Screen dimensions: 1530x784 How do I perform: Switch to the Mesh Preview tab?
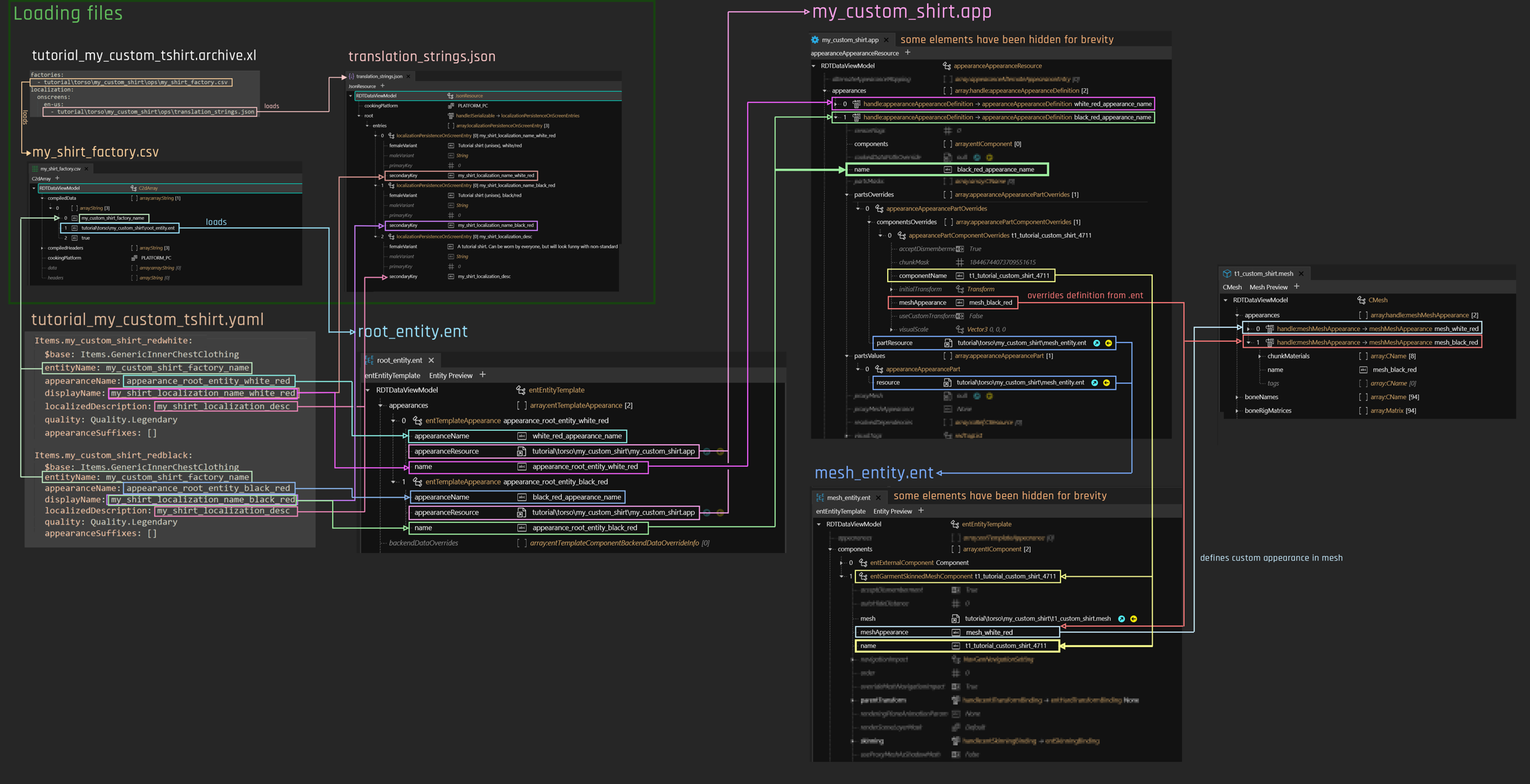pos(1268,287)
